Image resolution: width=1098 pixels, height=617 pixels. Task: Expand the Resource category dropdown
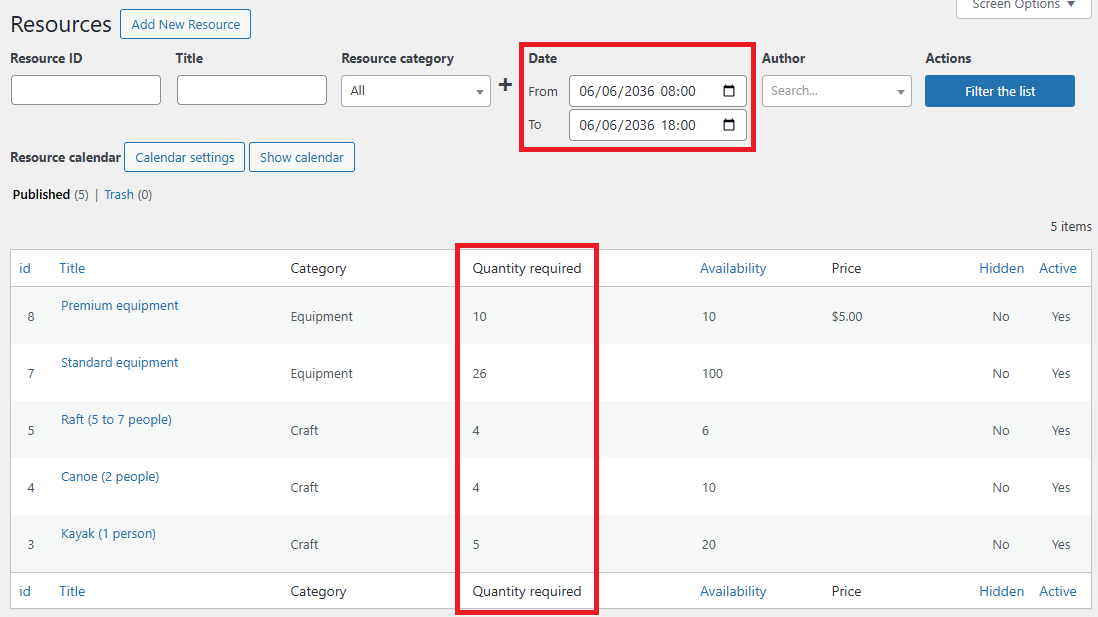coord(416,91)
